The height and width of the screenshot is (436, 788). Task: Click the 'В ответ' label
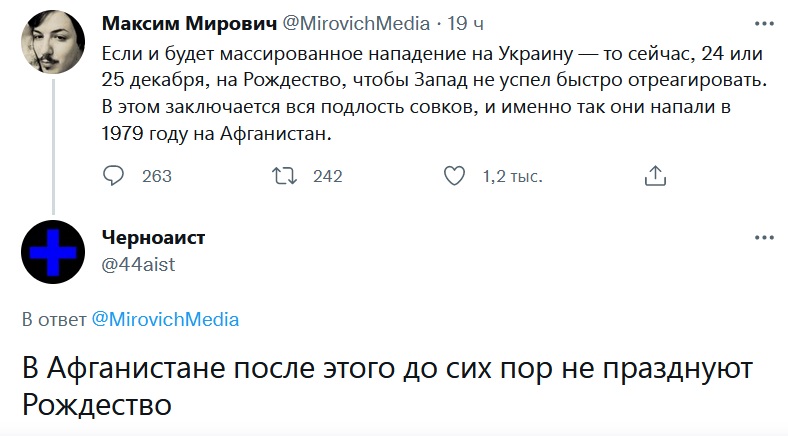click(54, 320)
